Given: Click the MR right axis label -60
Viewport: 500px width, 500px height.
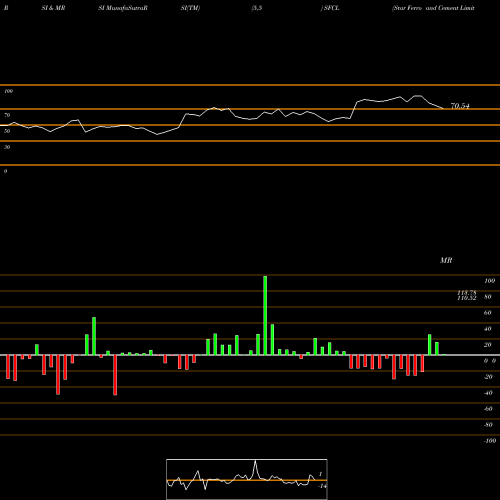Looking at the screenshot, I should point(488,409).
